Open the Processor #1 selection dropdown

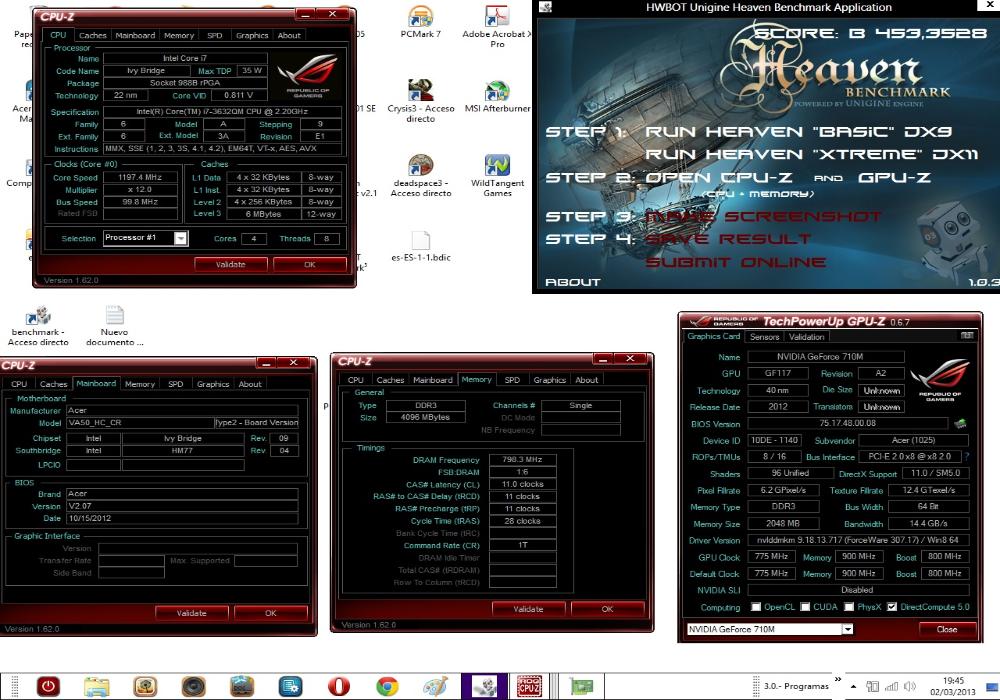tap(181, 238)
